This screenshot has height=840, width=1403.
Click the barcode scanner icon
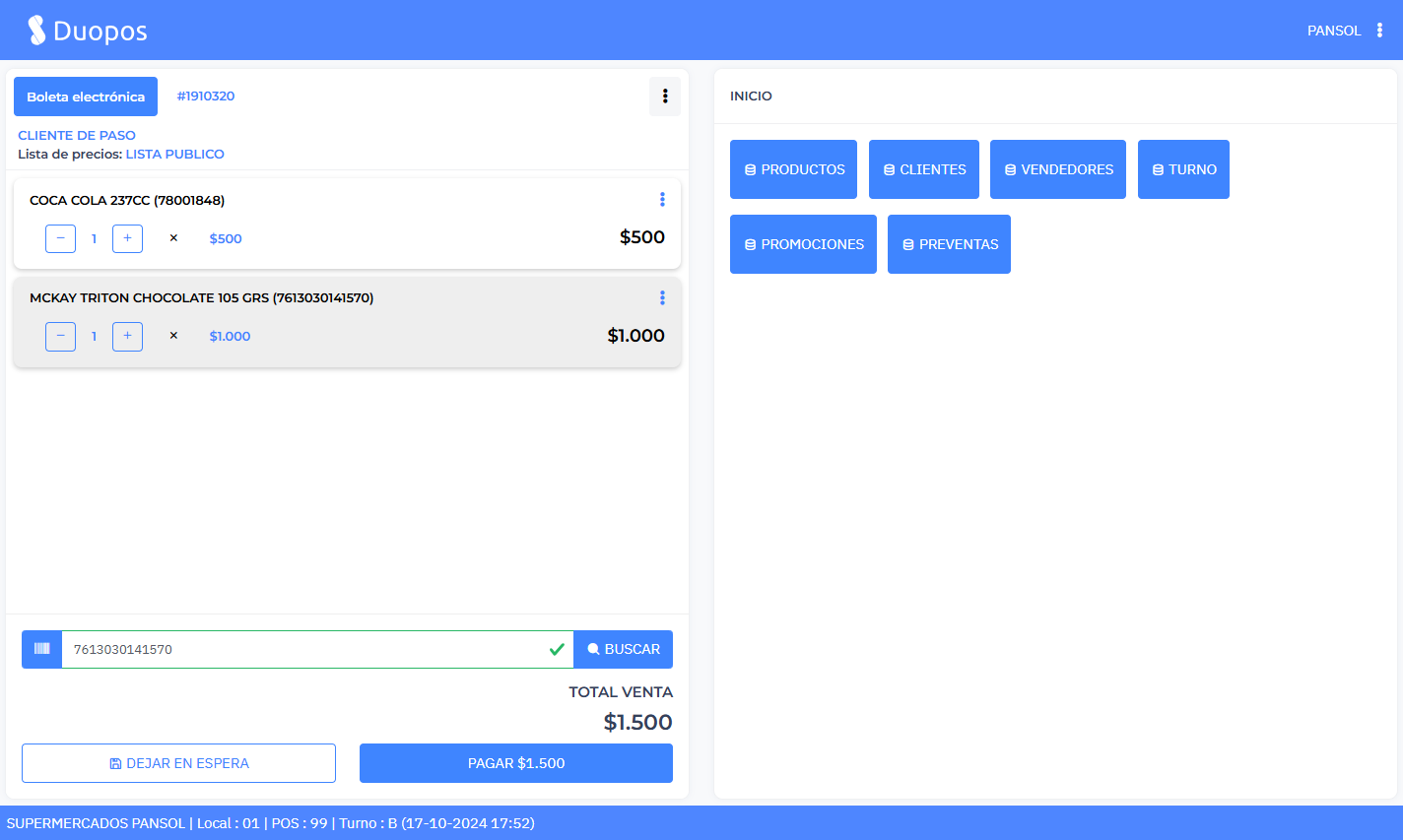(x=41, y=649)
